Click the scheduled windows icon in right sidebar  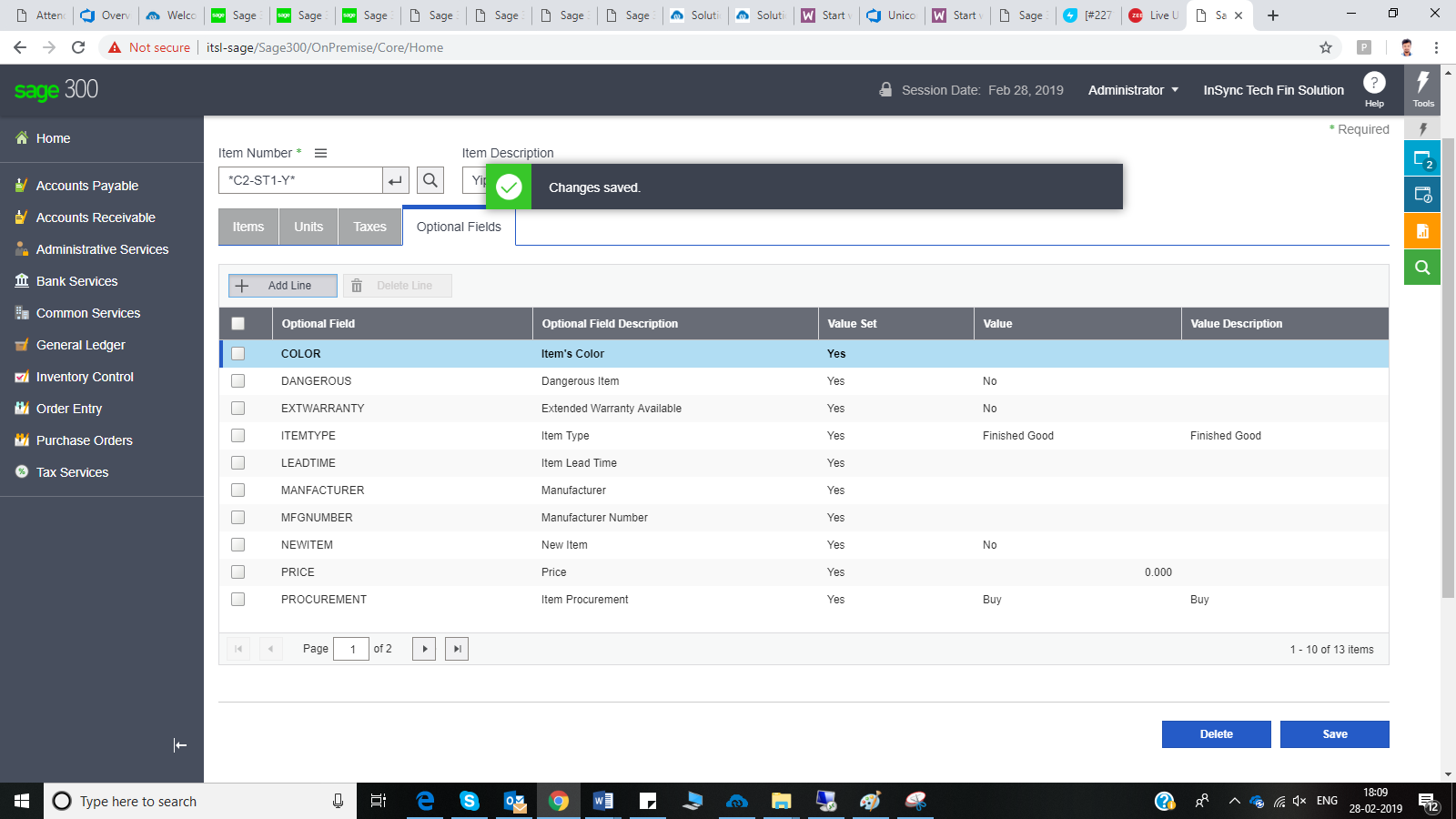point(1421,193)
